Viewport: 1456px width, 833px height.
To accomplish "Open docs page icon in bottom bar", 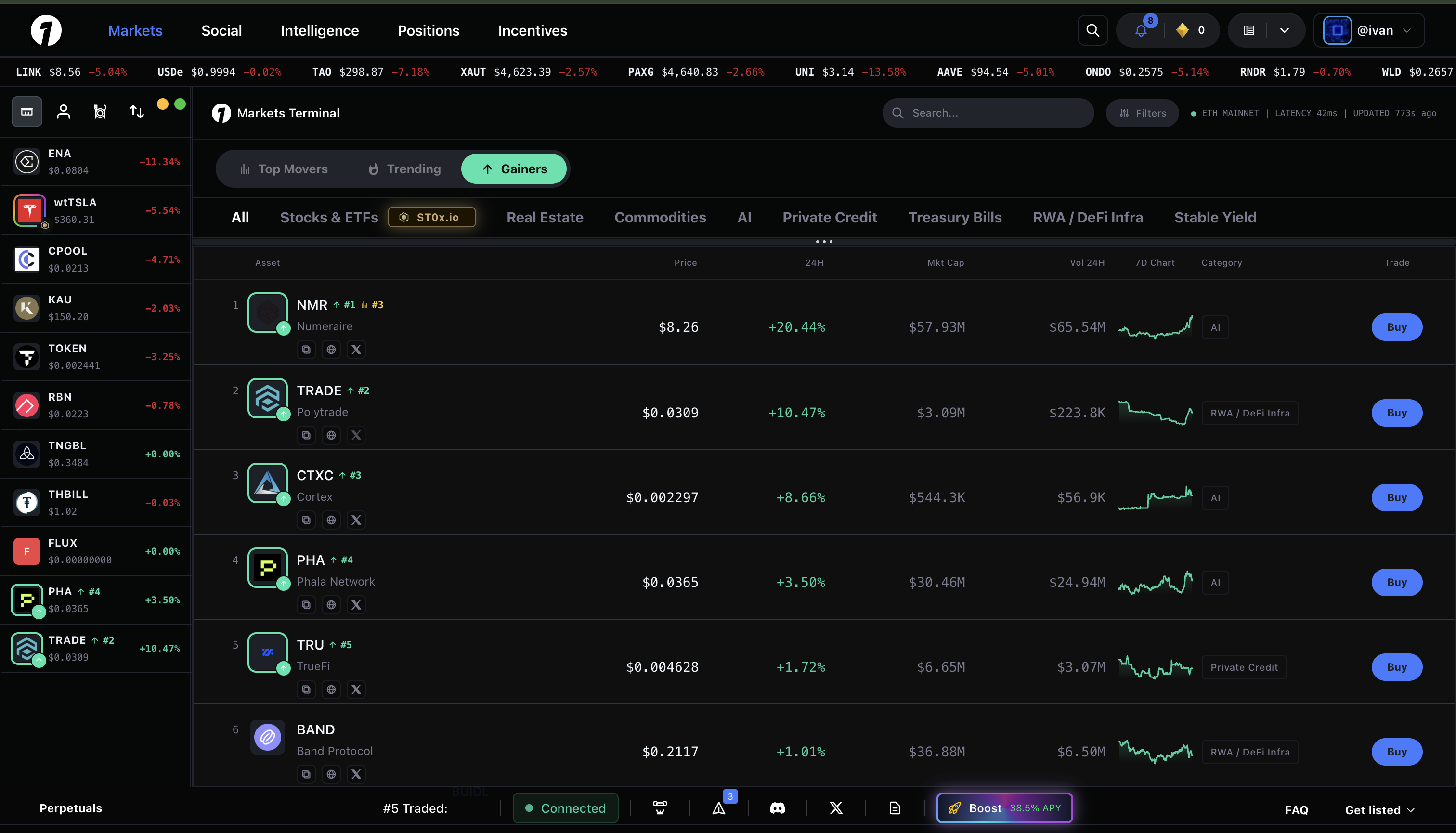I will (895, 808).
